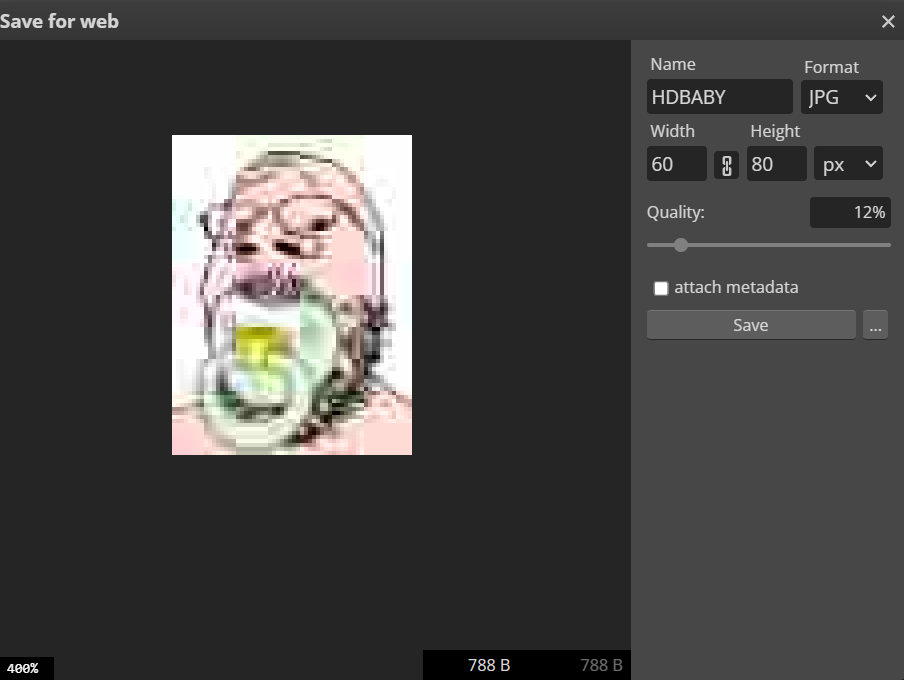The height and width of the screenshot is (680, 904).
Task: Click the Save button
Action: click(751, 325)
